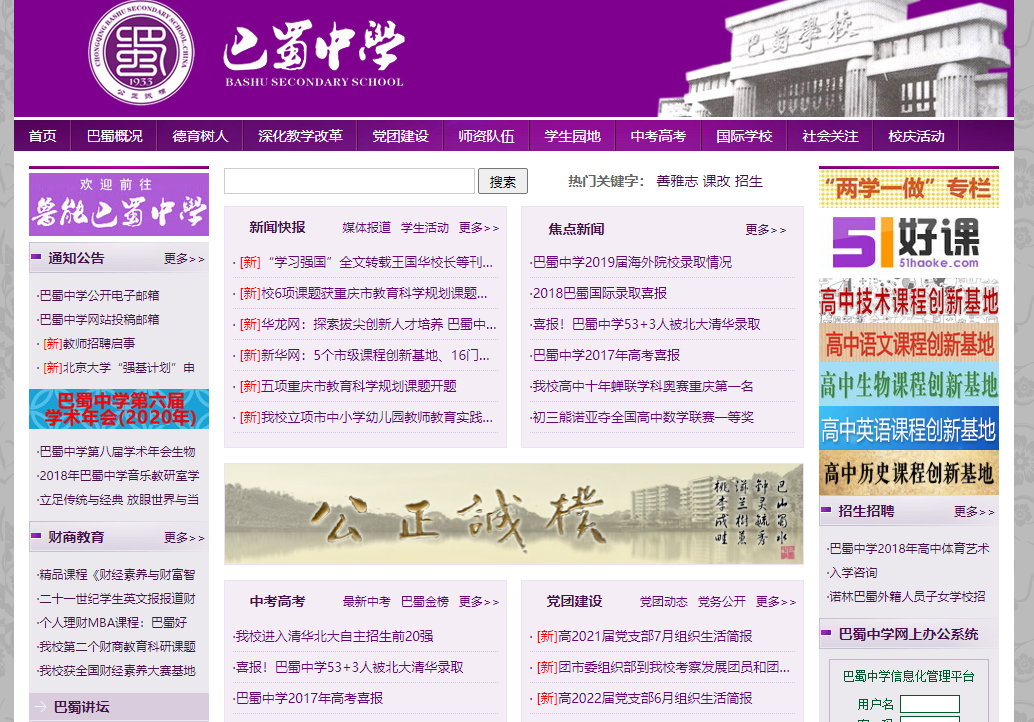1034x722 pixels.
Task: Open the 高中语文课程创新基地 banner
Action: (908, 345)
